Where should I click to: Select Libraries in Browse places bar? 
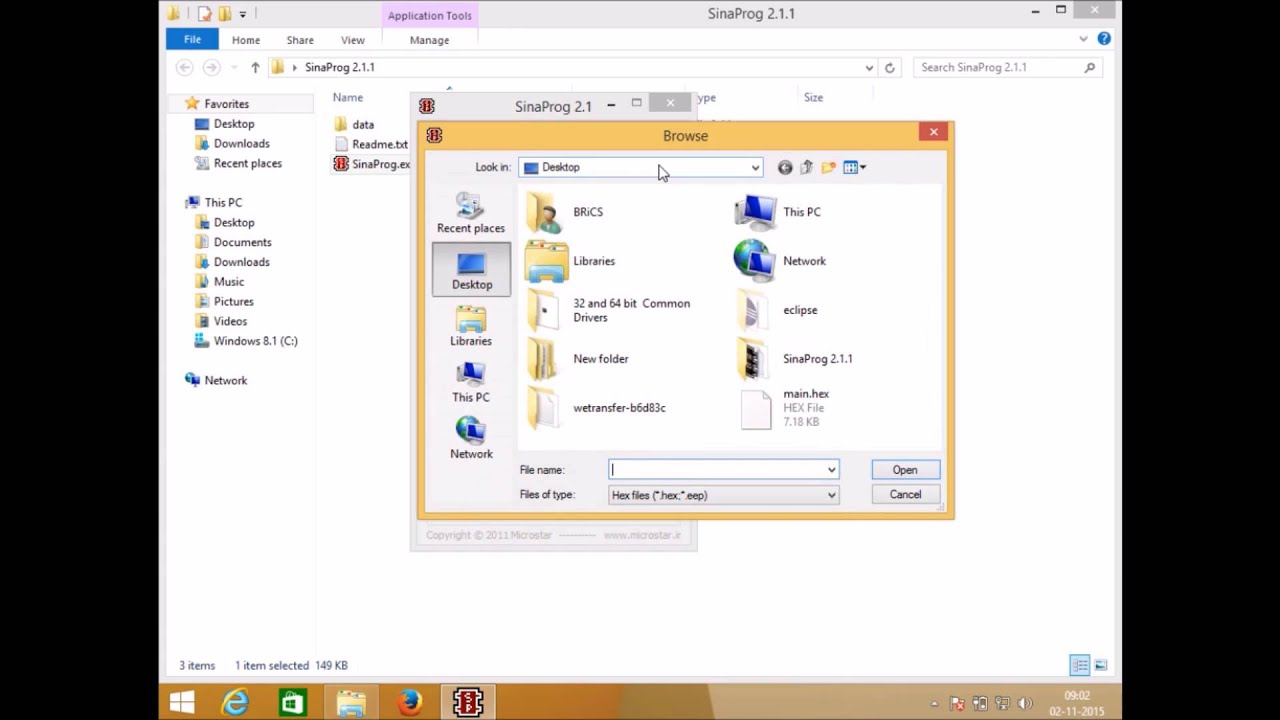[471, 327]
